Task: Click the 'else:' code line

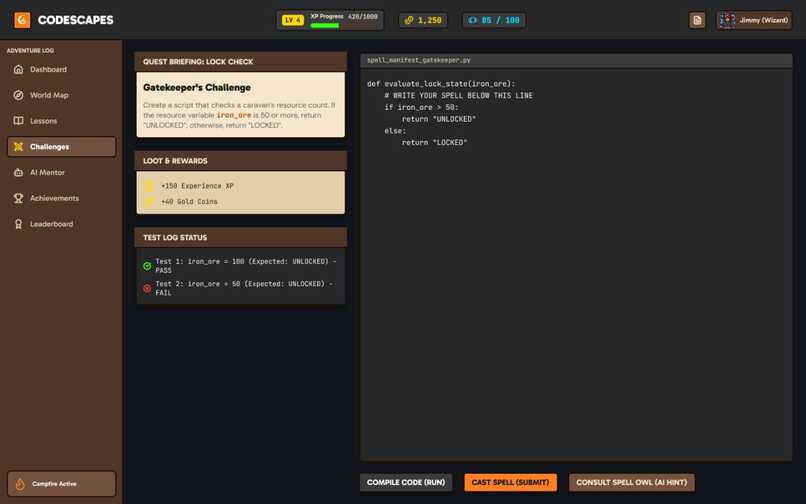Action: point(395,131)
